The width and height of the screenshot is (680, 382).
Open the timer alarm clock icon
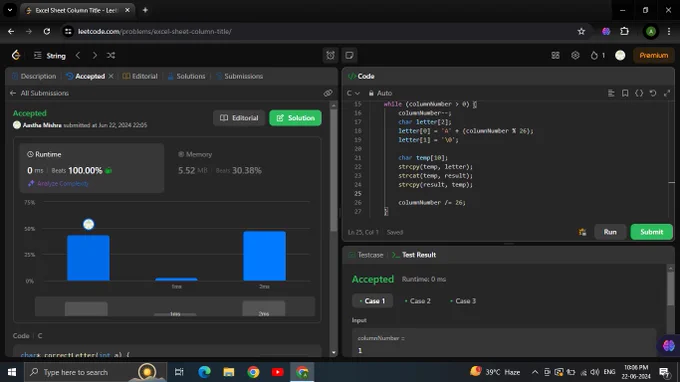[330, 56]
